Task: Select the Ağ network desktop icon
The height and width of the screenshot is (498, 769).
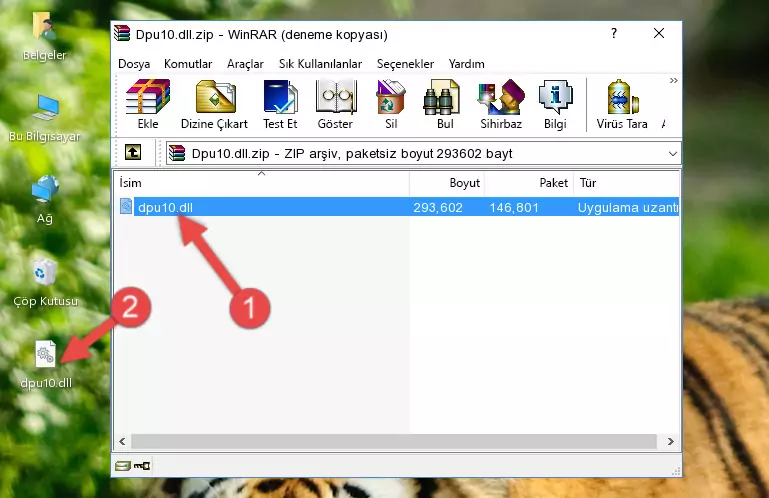Action: (45, 200)
